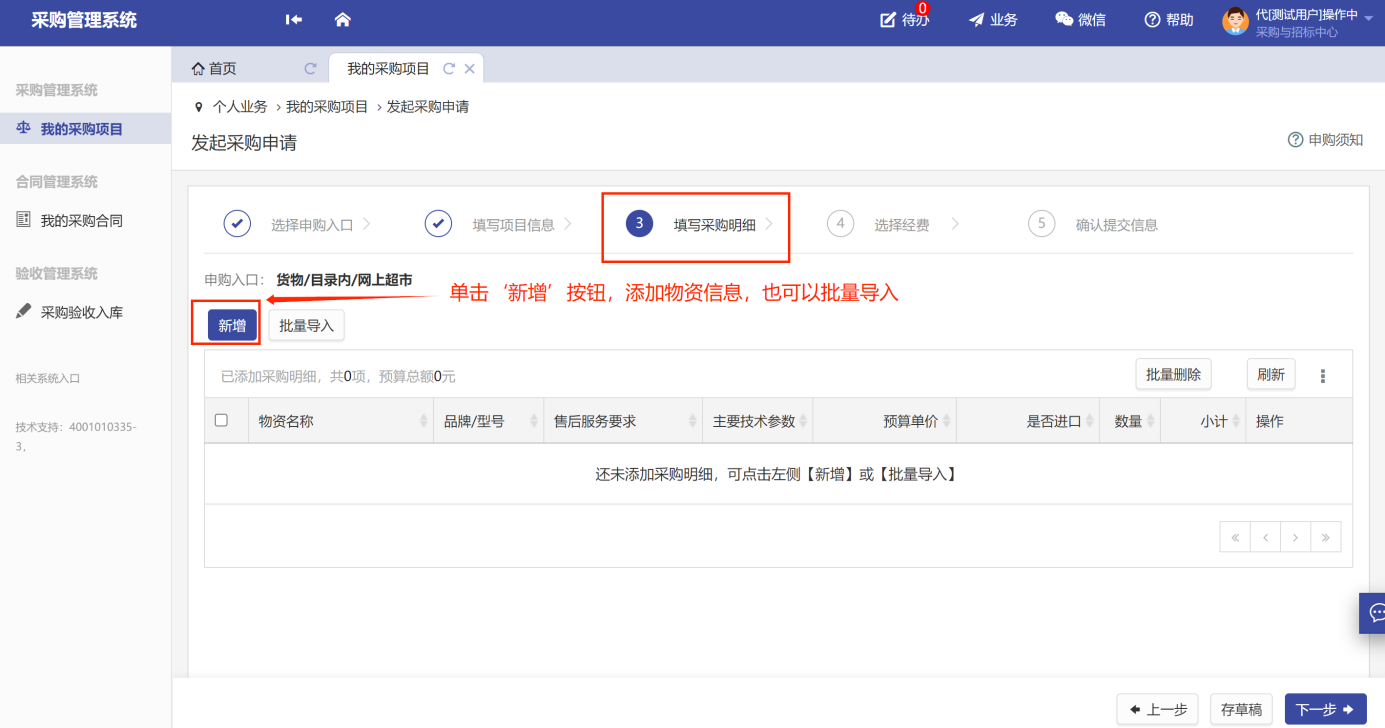Click the sidebar collapse arrow icon

point(293,20)
